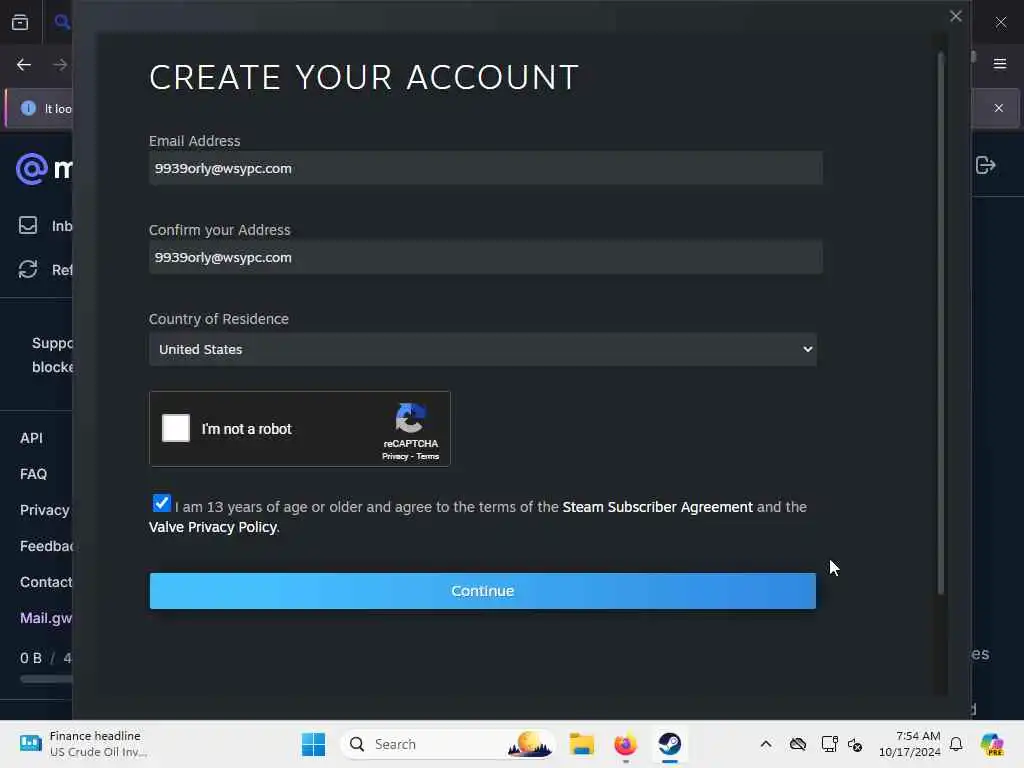The height and width of the screenshot is (768, 1024).
Task: Click the mail site @ logo
Action: click(x=31, y=169)
